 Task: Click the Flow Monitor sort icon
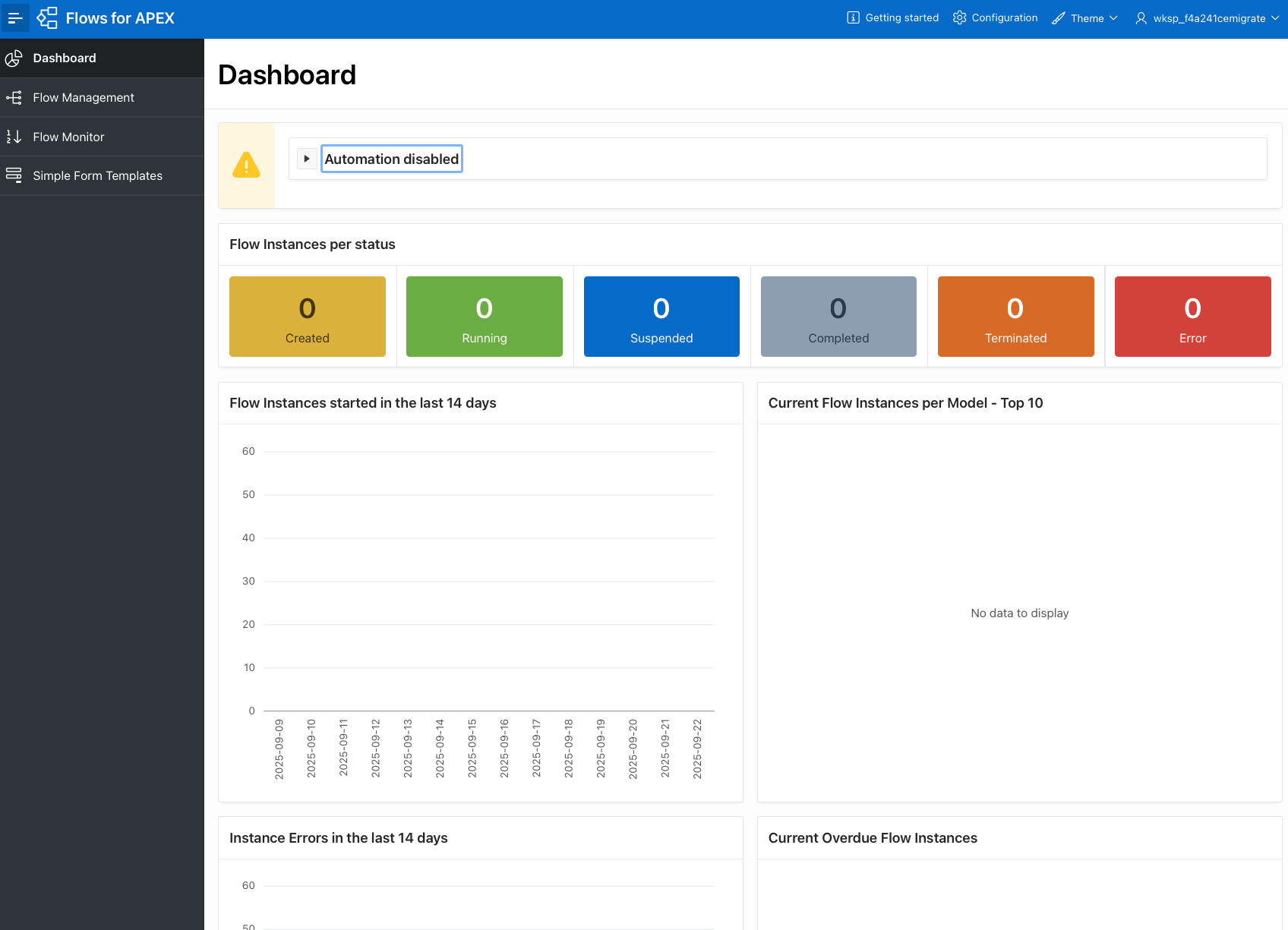(x=14, y=137)
